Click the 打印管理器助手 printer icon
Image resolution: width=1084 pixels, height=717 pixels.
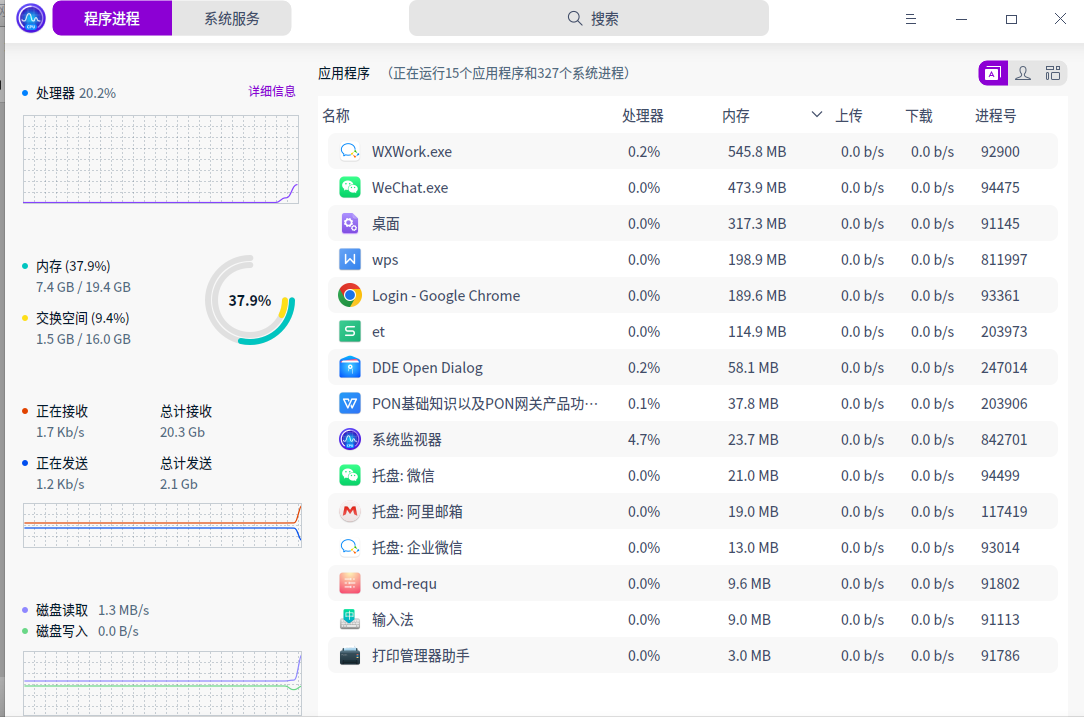350,656
